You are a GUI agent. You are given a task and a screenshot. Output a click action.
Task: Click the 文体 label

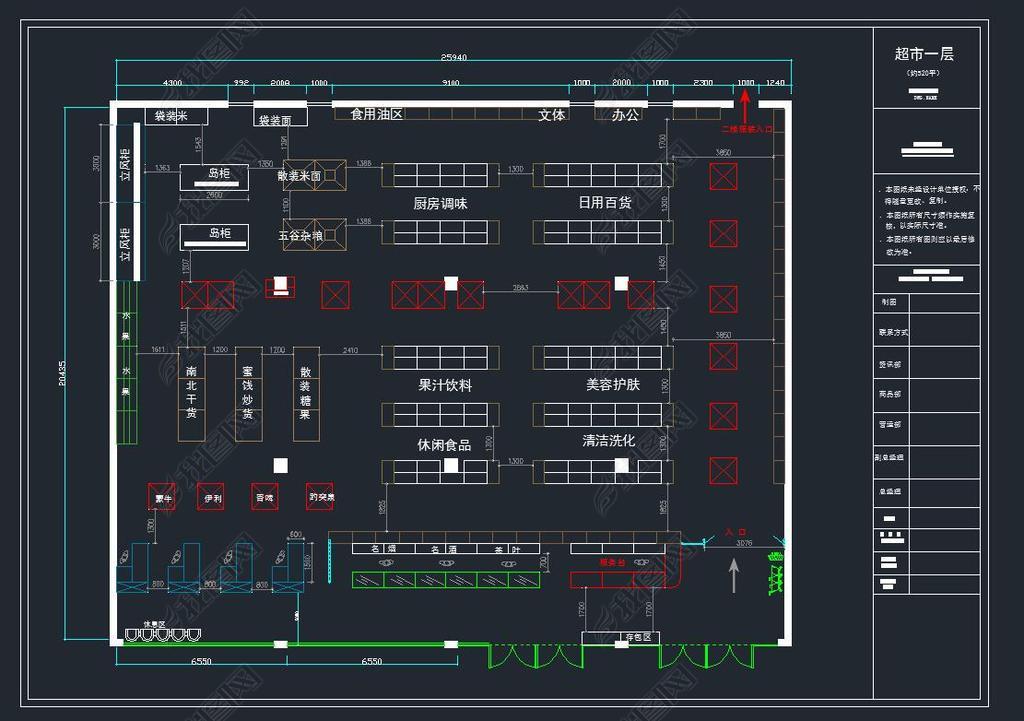[x=551, y=115]
